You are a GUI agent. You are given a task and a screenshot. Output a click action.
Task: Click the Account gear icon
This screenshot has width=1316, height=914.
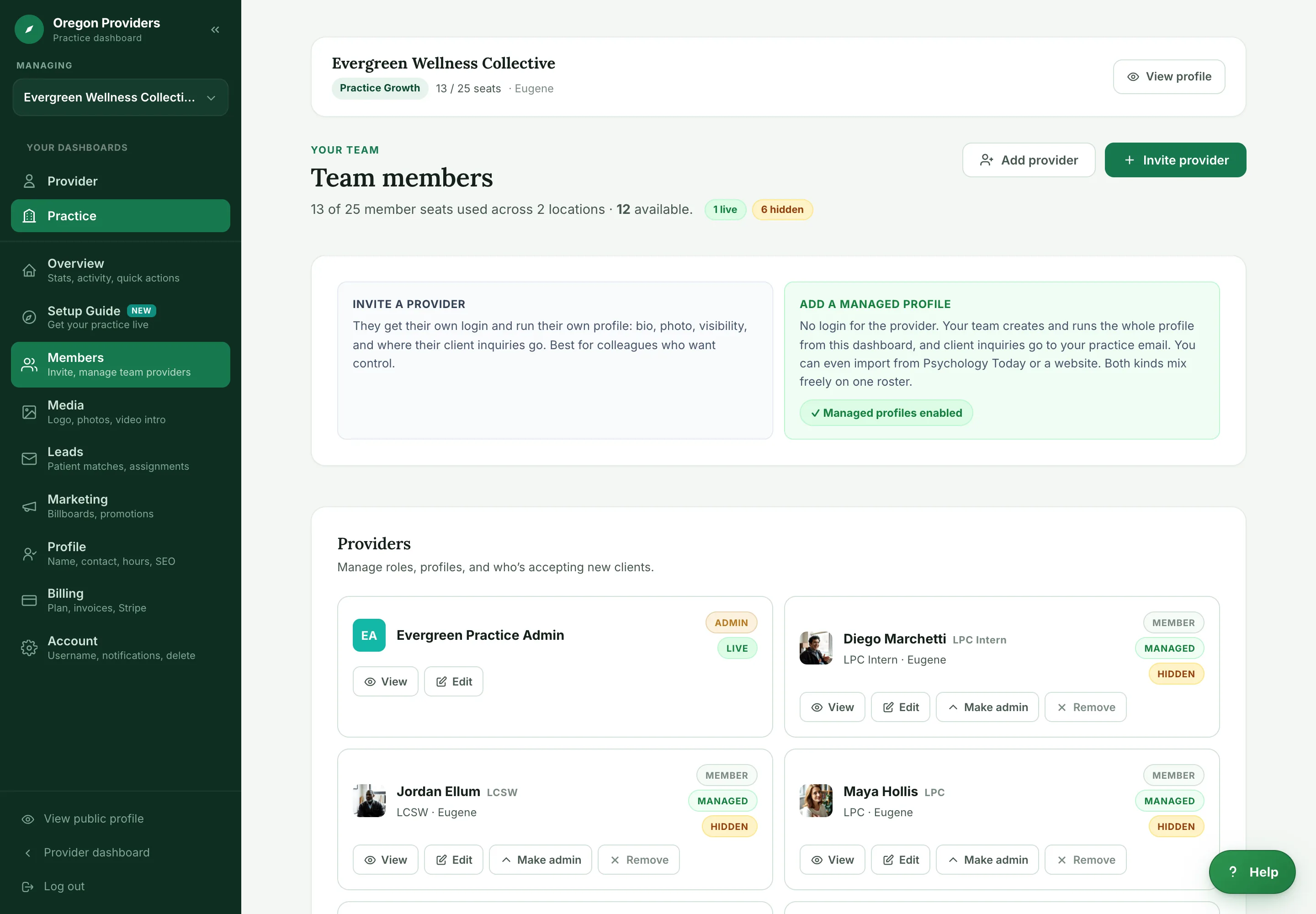tap(29, 648)
